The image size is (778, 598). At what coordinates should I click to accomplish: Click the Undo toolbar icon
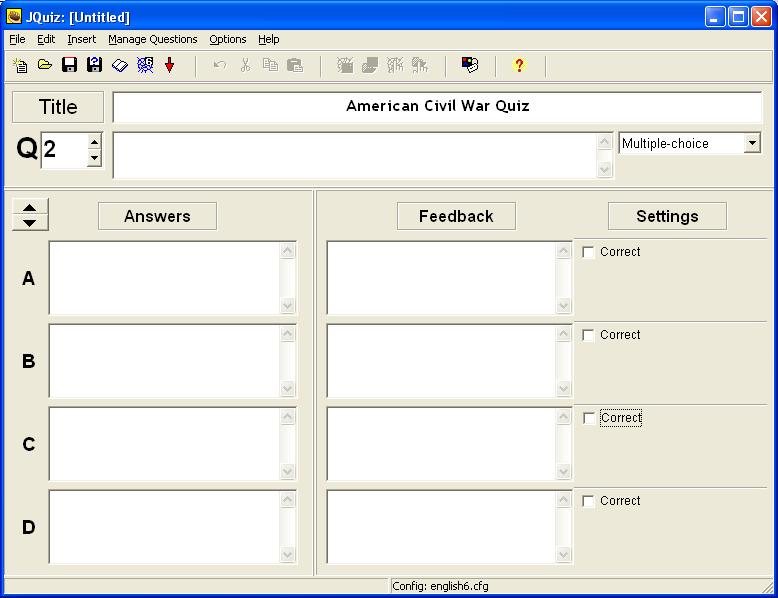click(220, 65)
